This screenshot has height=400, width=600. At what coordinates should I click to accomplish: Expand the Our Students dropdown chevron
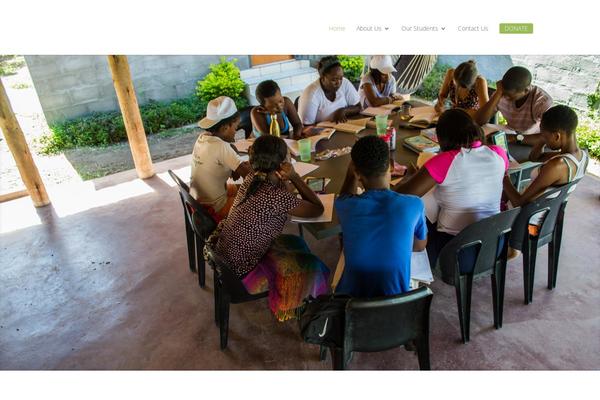tap(443, 29)
